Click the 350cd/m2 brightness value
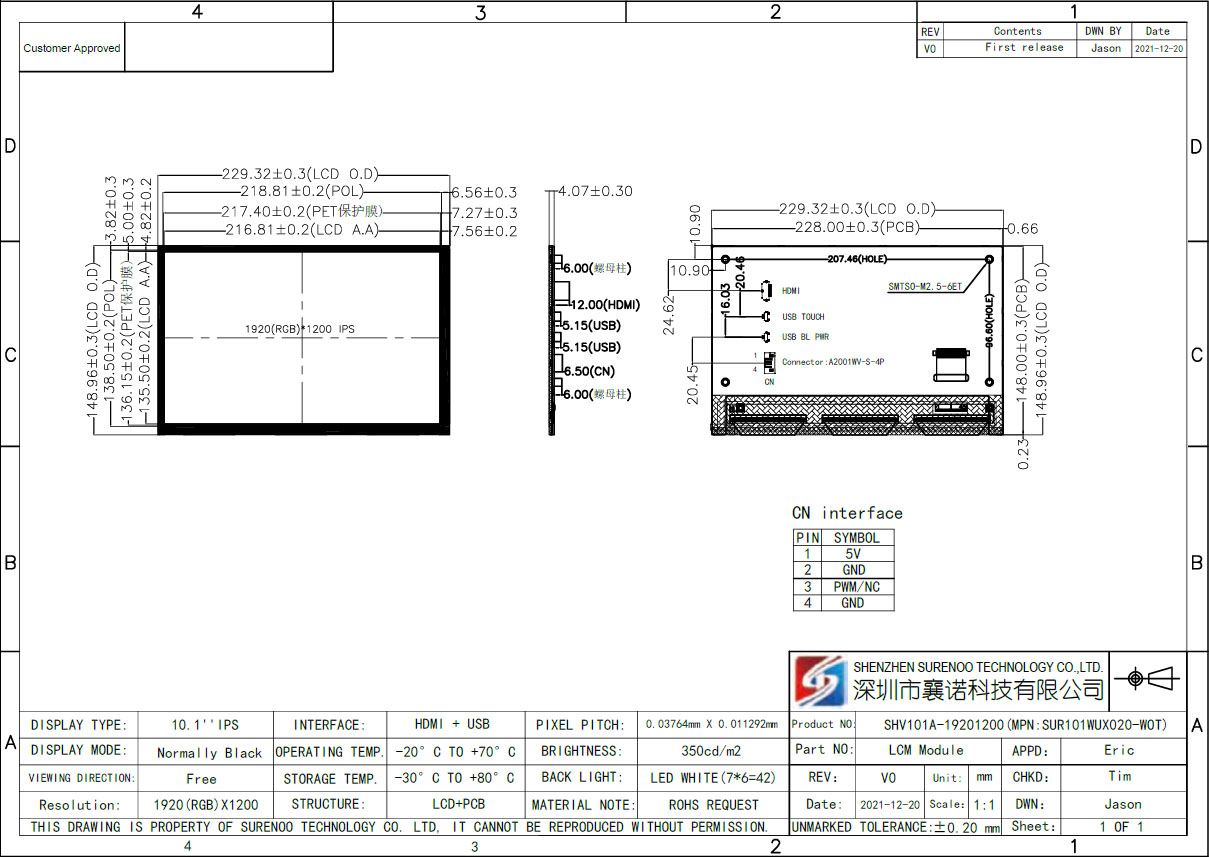1209x857 pixels. 712,751
